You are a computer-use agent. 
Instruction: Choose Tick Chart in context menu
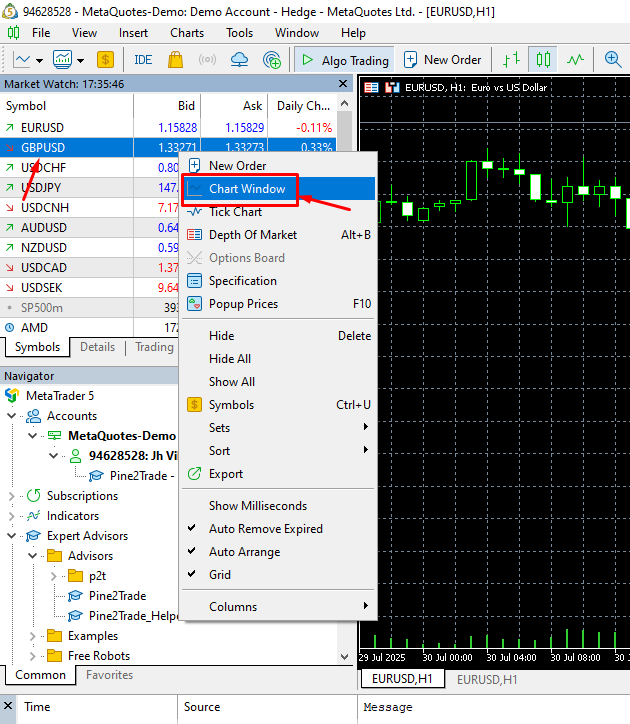(x=279, y=212)
